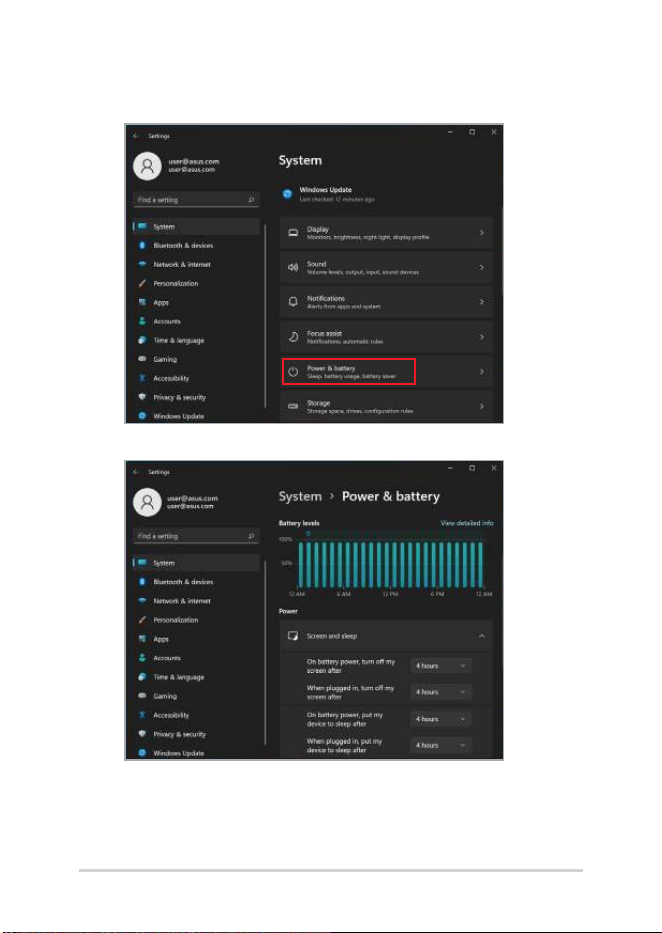The height and width of the screenshot is (933, 662).
Task: Collapse the Screen and sleep section
Action: [x=482, y=636]
